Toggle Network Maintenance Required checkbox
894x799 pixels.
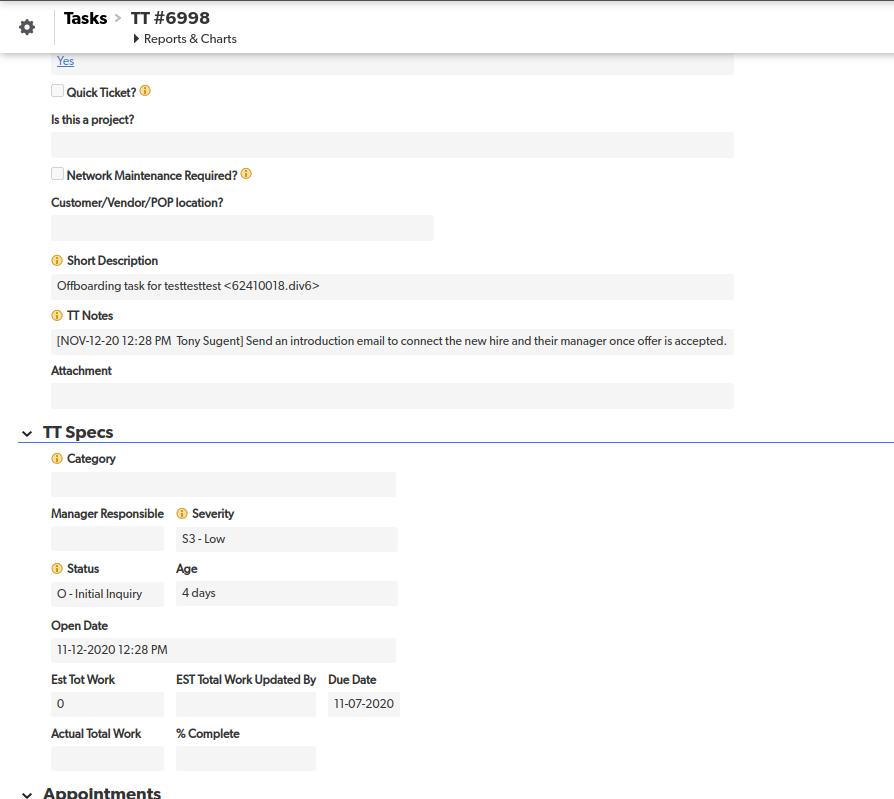(x=57, y=174)
